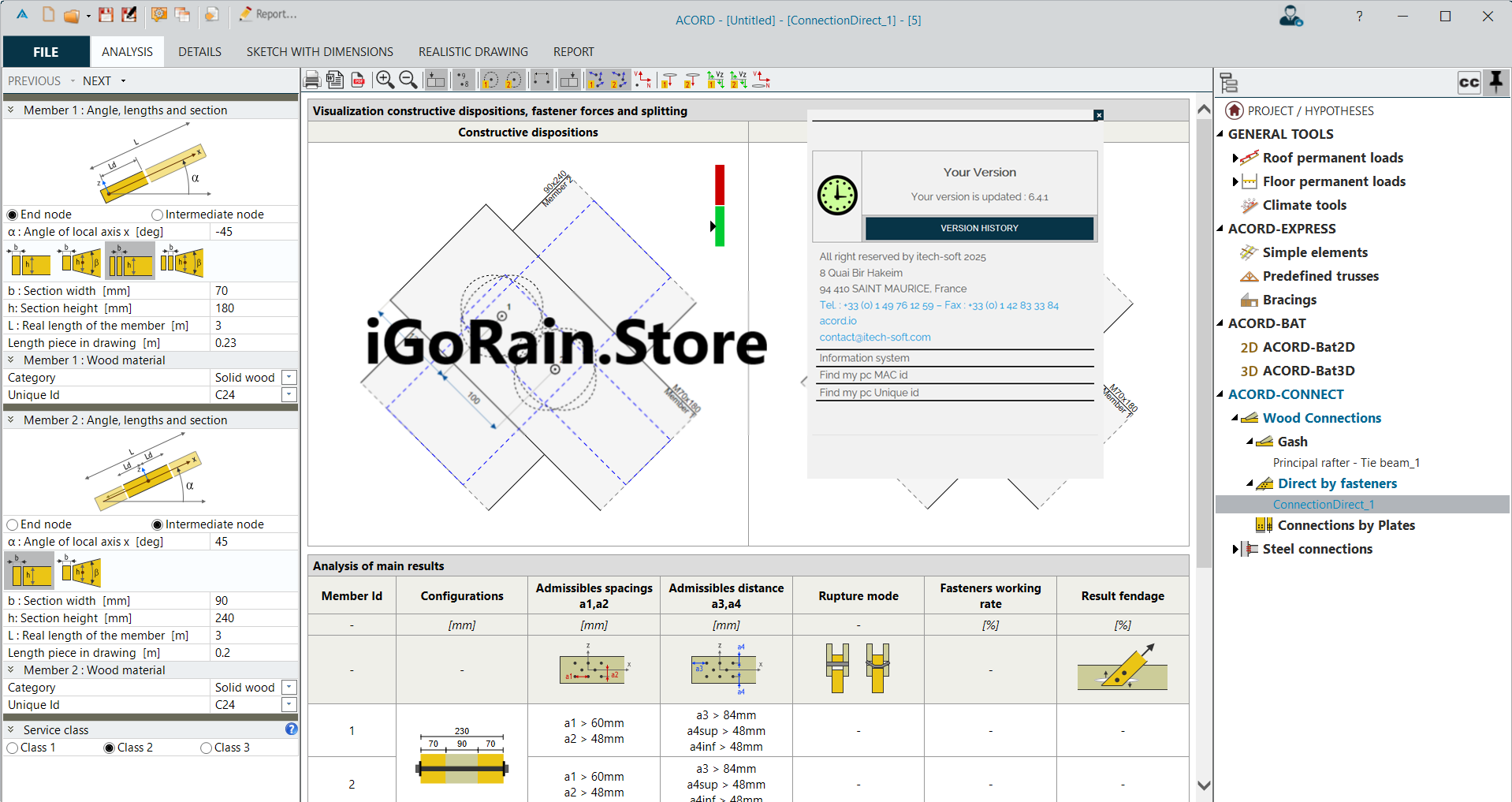Export the results to Word document
This screenshot has width=1512, height=802.
click(x=335, y=80)
